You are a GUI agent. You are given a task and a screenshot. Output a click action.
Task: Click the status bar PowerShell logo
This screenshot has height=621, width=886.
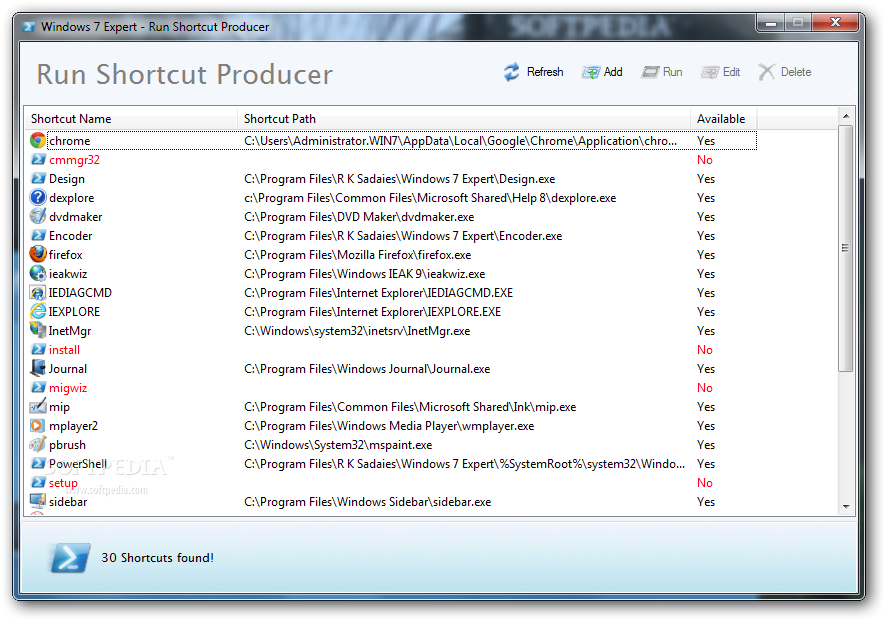click(x=70, y=558)
